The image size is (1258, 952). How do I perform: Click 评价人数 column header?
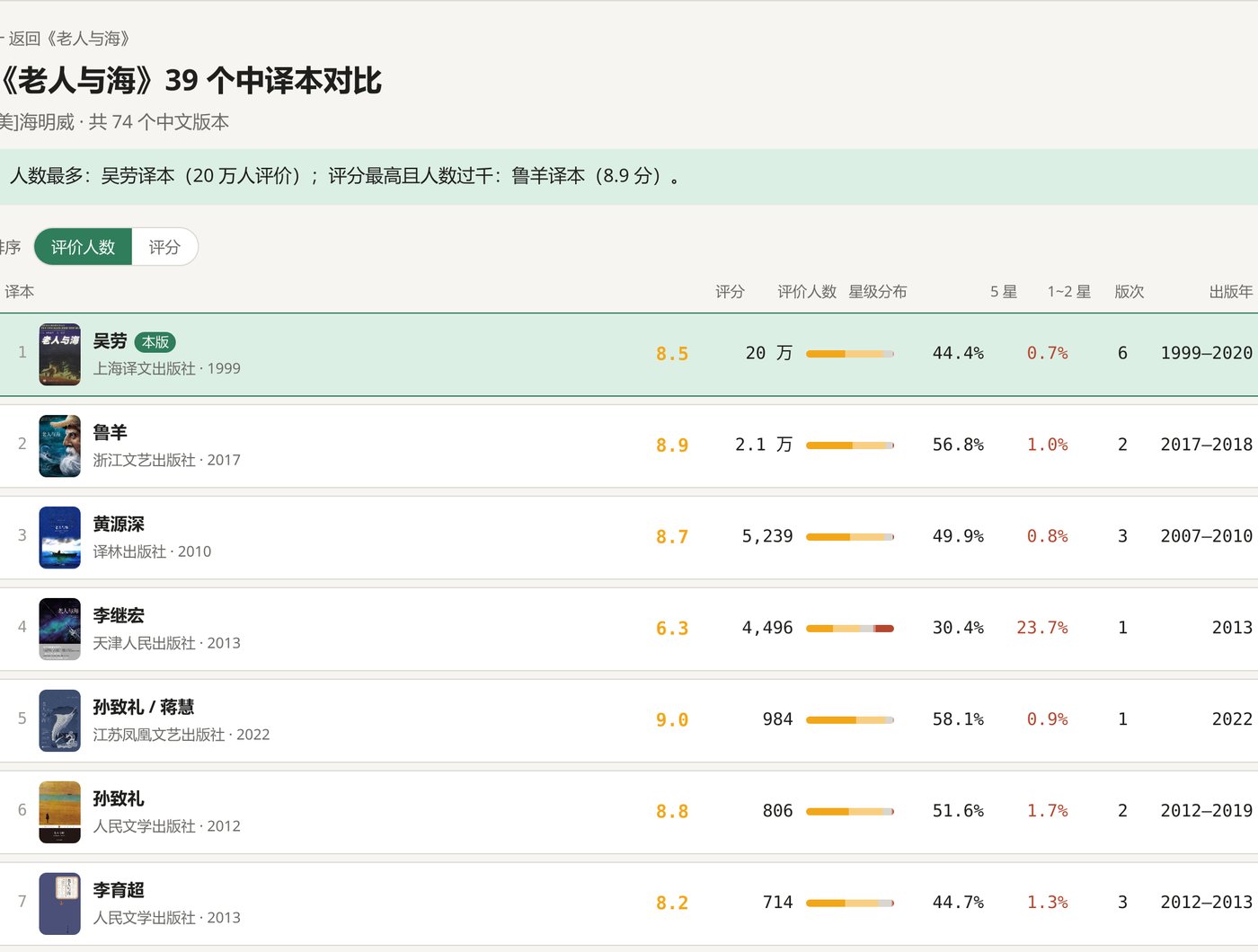pos(807,292)
